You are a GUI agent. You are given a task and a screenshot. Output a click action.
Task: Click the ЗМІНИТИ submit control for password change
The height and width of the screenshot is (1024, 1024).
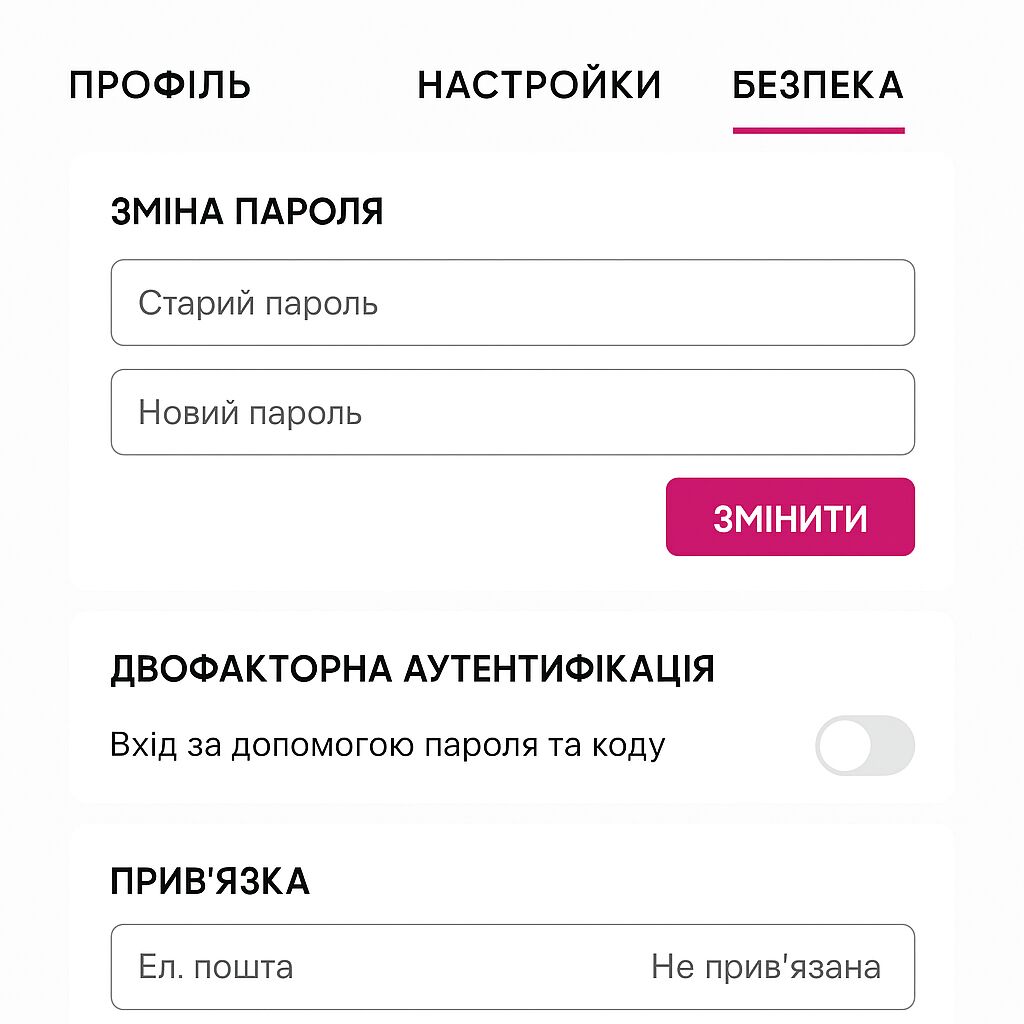coord(790,516)
